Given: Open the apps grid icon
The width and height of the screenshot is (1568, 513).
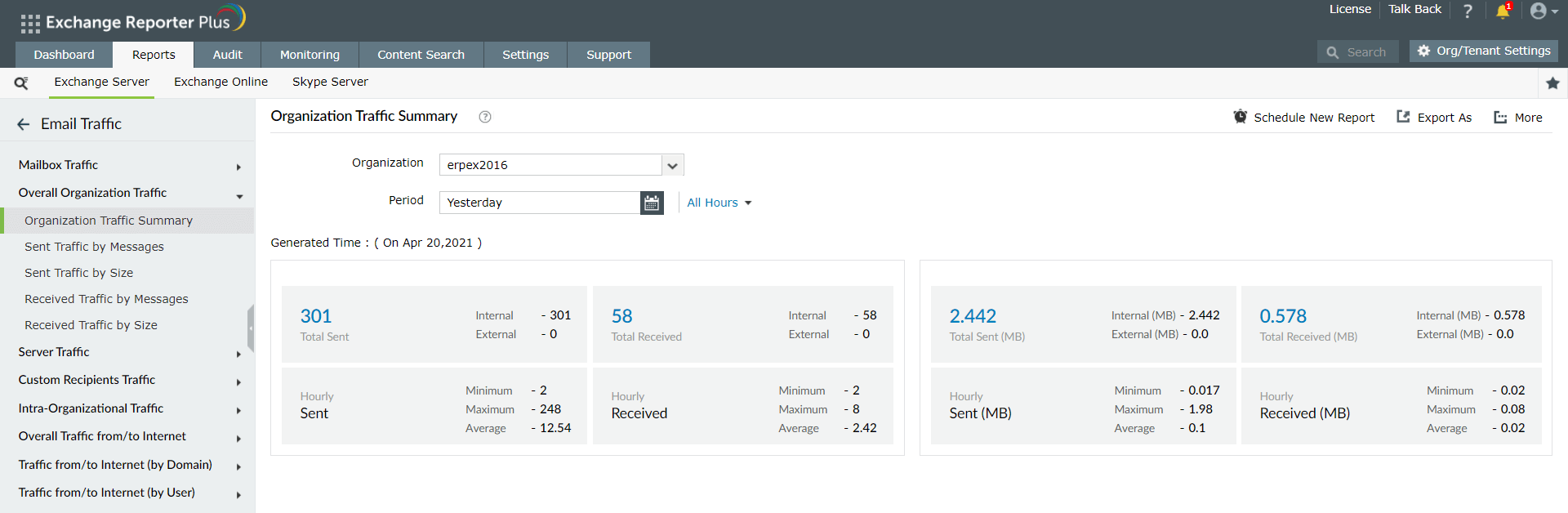Looking at the screenshot, I should (30, 24).
